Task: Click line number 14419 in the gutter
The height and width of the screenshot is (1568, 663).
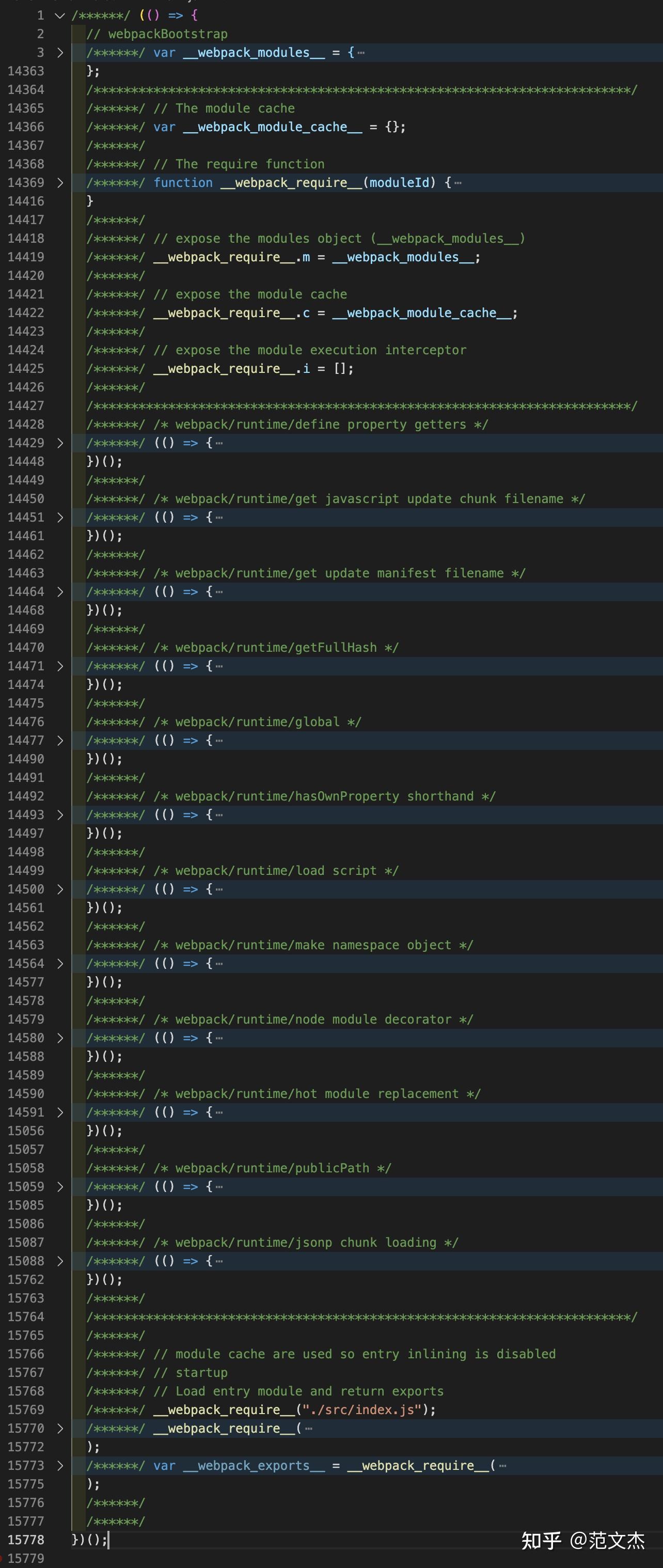Action: click(26, 257)
